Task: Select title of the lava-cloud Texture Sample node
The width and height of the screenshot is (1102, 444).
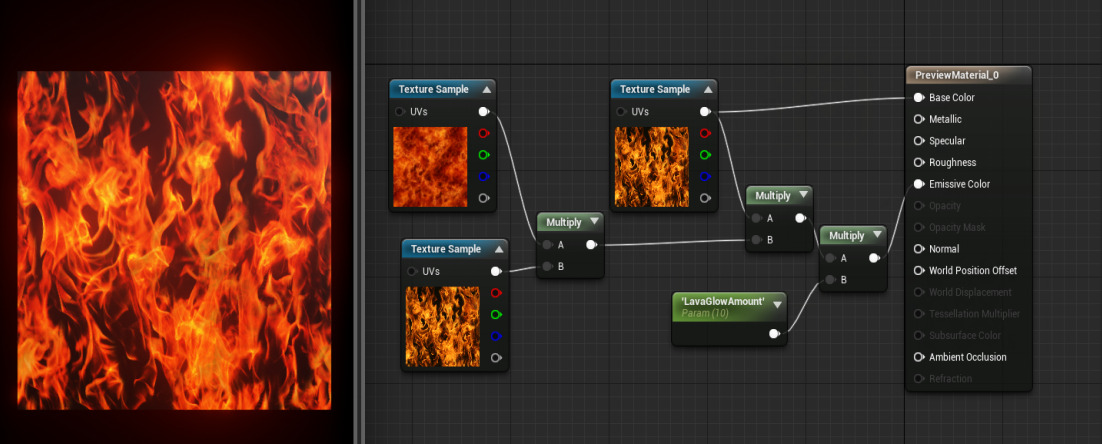Action: pos(434,89)
